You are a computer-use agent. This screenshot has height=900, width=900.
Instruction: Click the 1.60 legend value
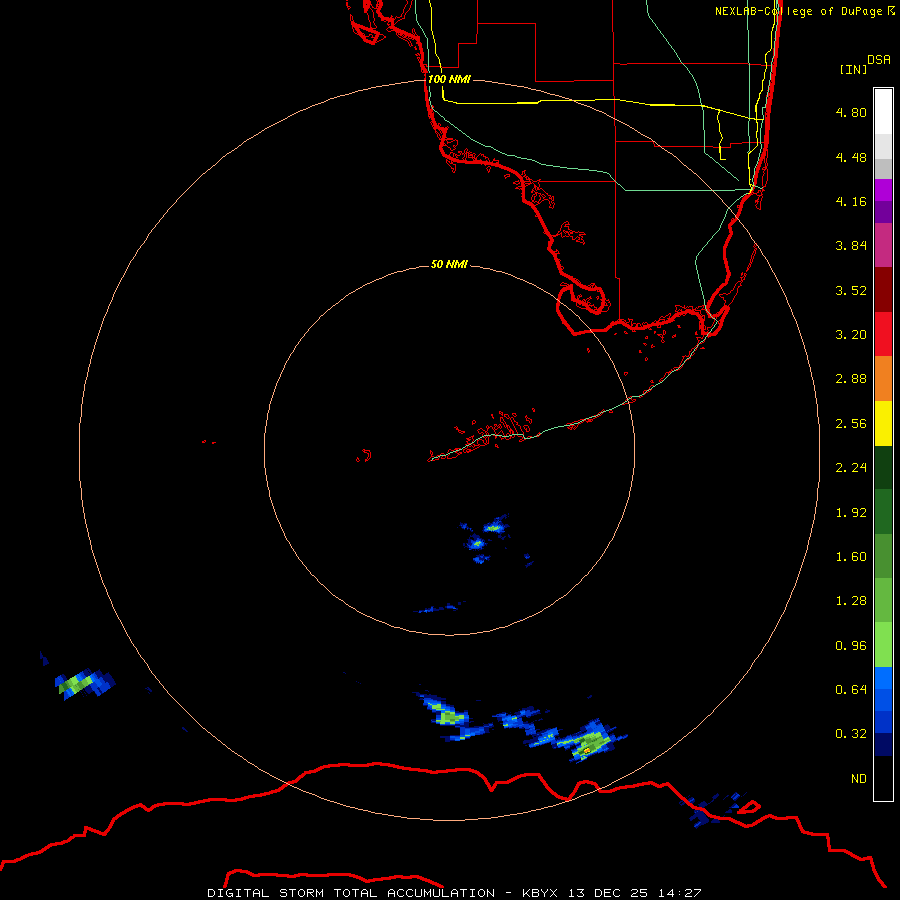(851, 557)
